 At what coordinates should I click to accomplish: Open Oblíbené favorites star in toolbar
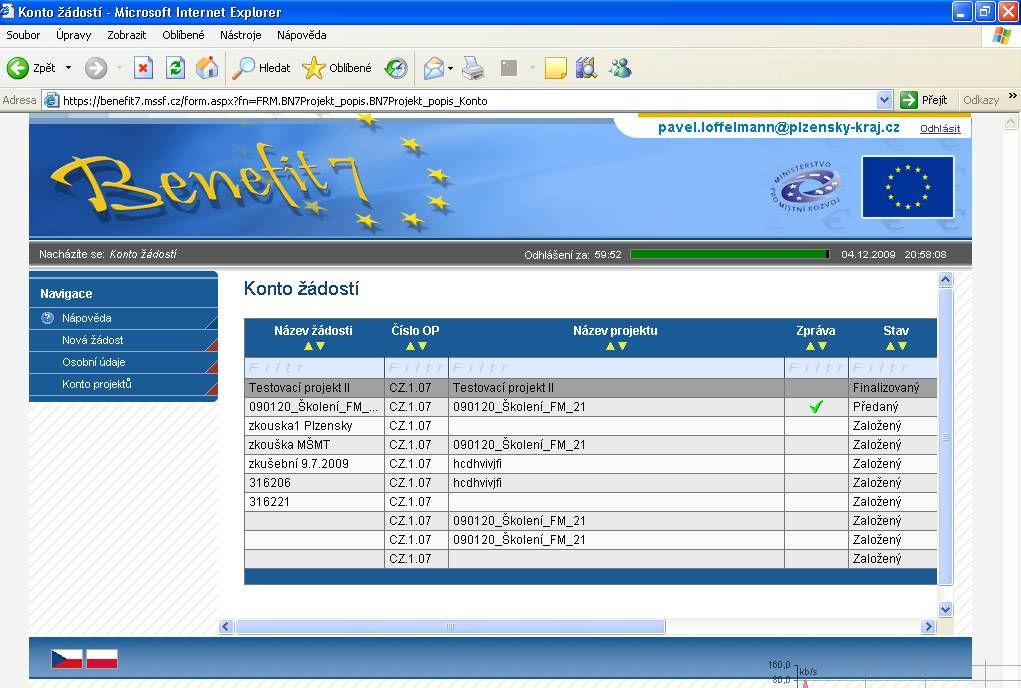pyautogui.click(x=314, y=68)
